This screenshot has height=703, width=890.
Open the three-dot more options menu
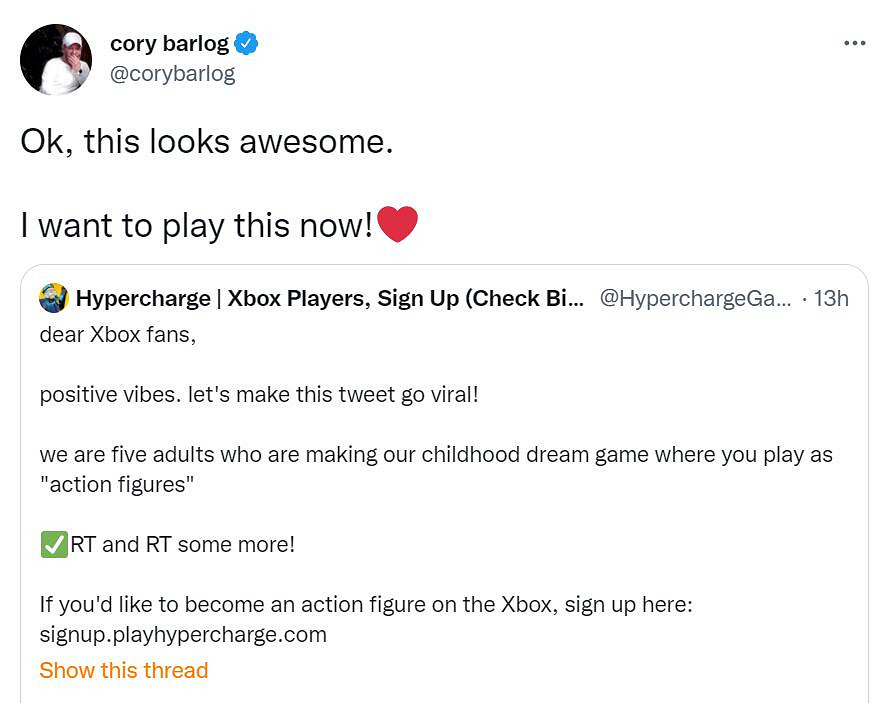pos(854,43)
